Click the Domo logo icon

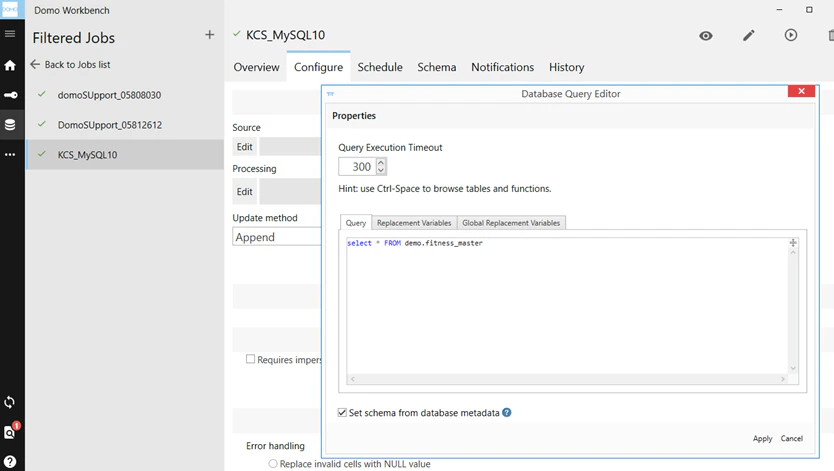(x=10, y=10)
